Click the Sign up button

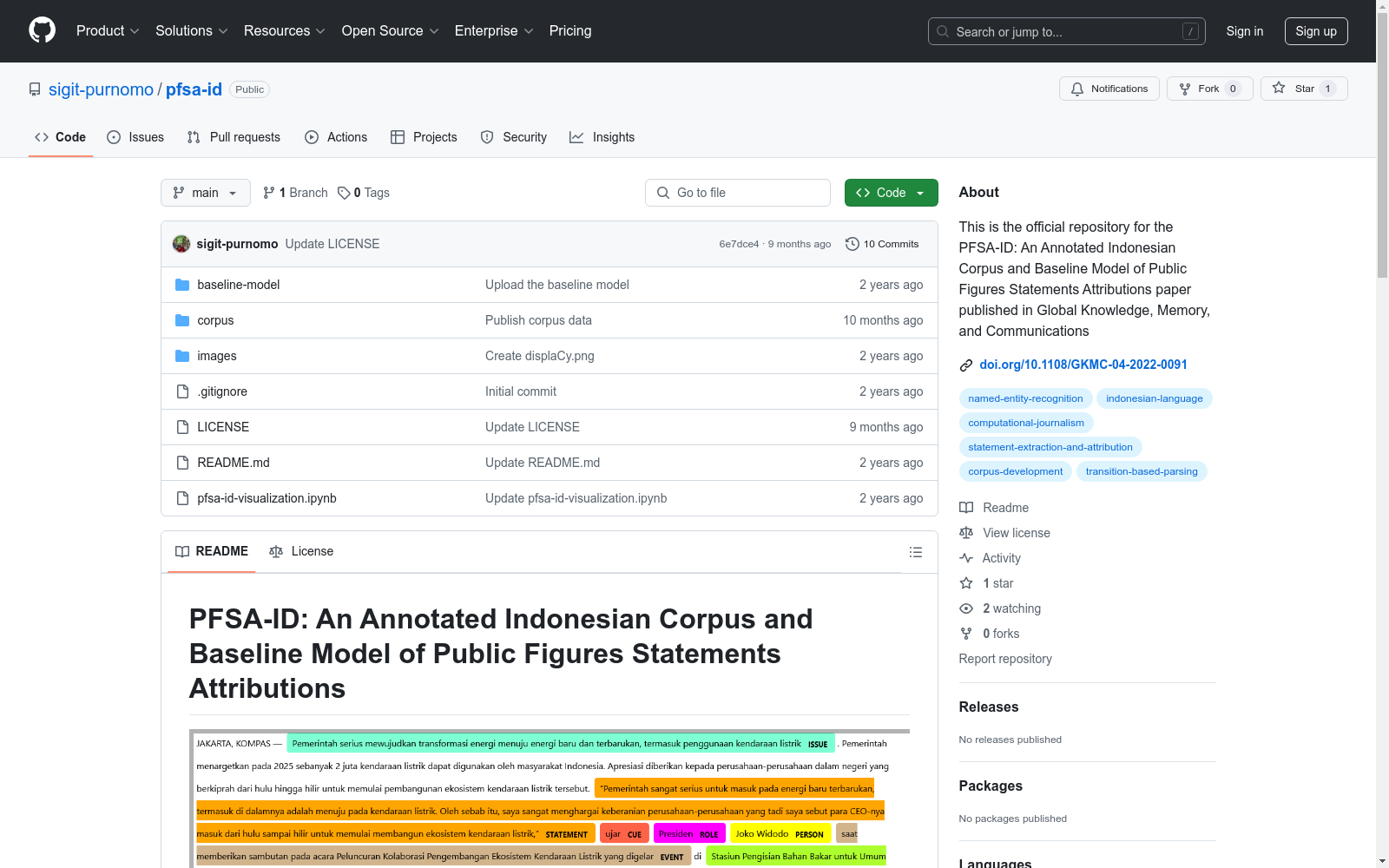point(1316,31)
